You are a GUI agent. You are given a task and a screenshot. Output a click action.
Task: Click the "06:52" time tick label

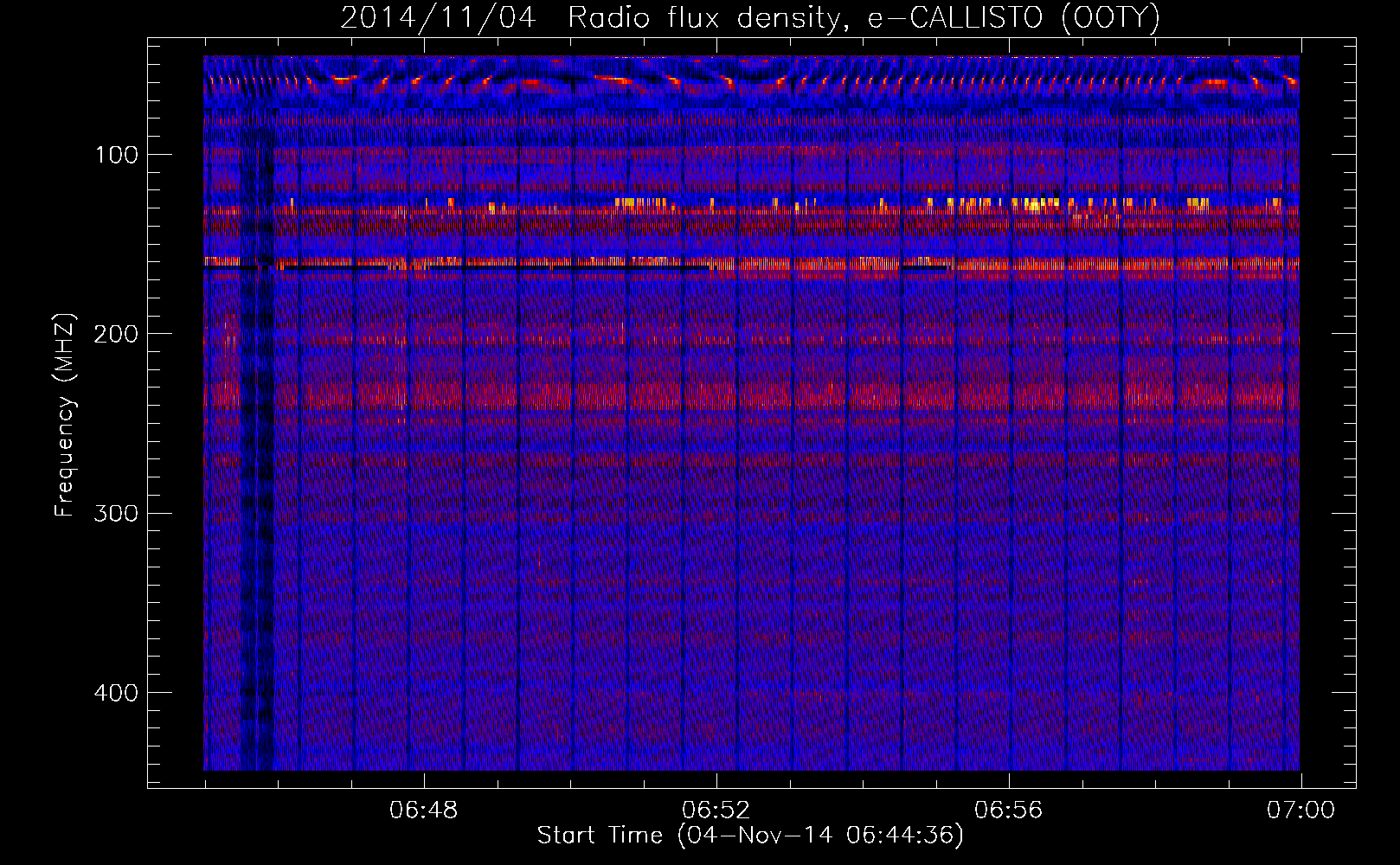pyautogui.click(x=716, y=811)
